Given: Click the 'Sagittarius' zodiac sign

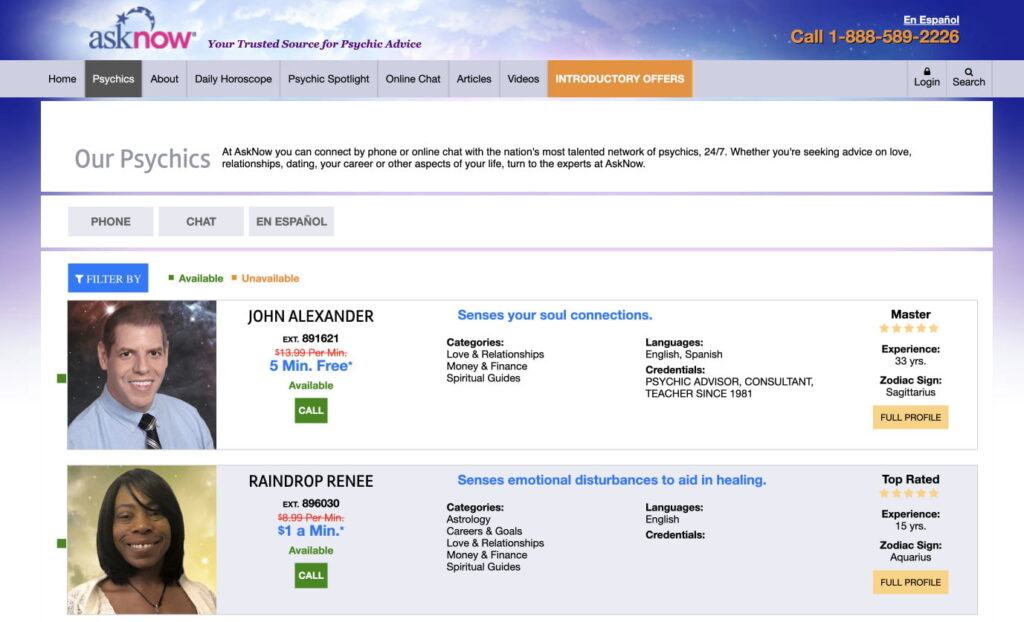Looking at the screenshot, I should click(910, 393).
